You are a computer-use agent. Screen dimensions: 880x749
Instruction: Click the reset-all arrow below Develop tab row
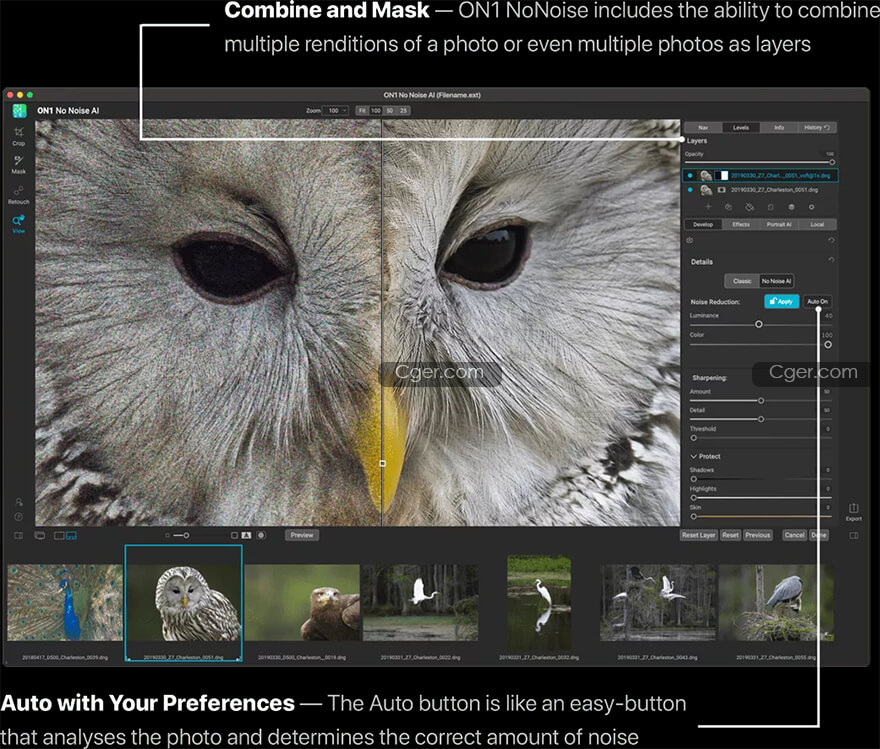(x=831, y=240)
